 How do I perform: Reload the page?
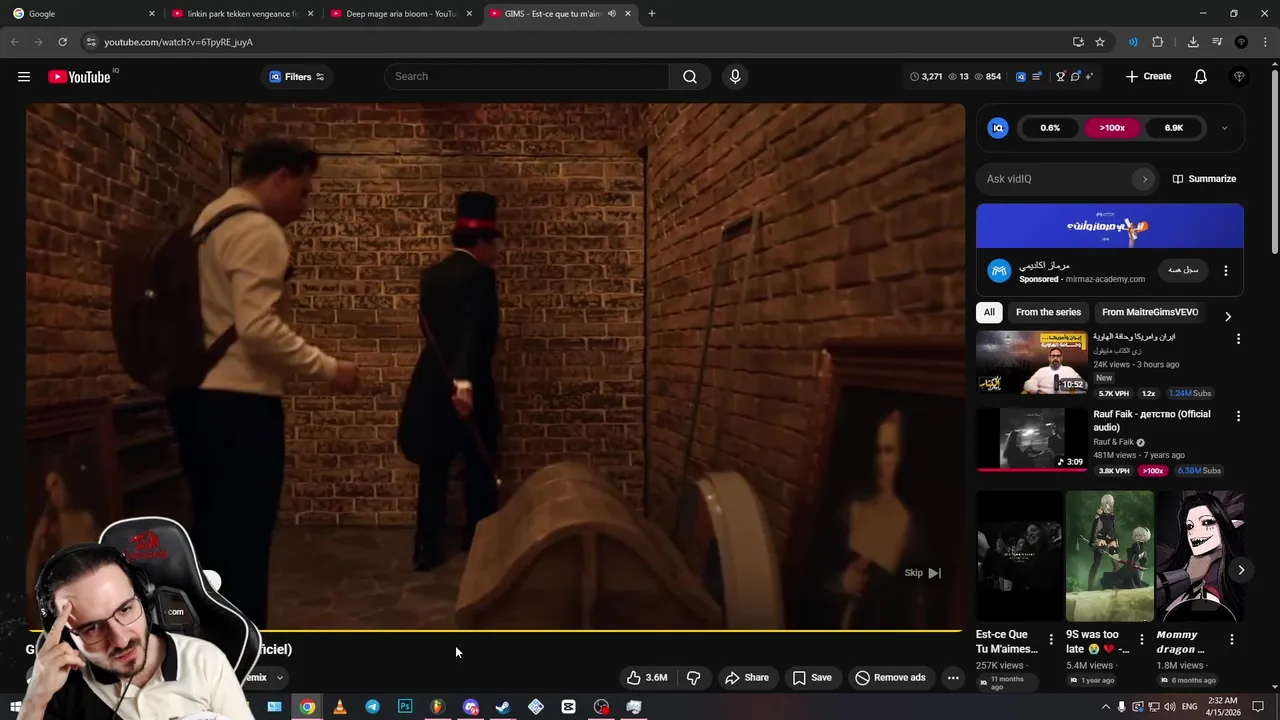[62, 42]
